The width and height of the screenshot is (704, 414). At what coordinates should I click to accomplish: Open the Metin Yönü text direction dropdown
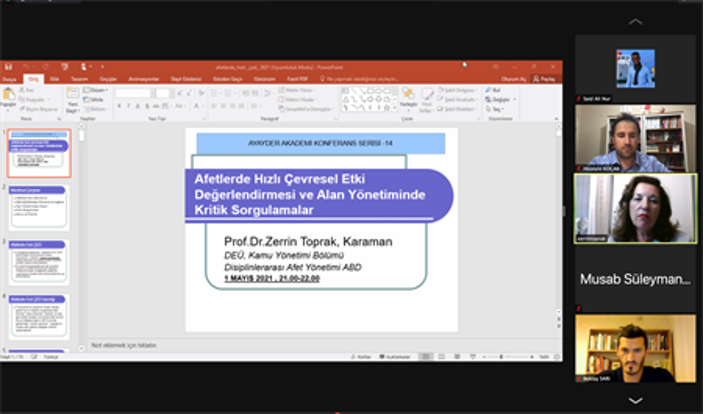coord(297,90)
